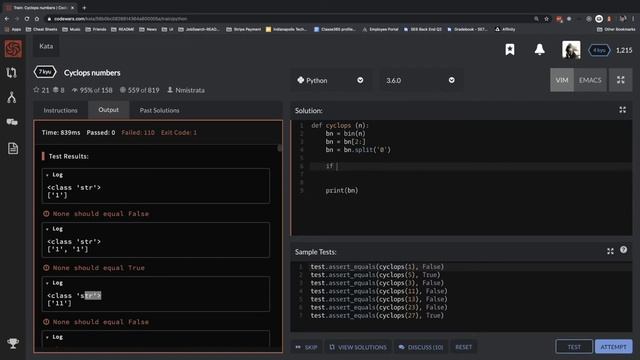Switch to the Instructions tab
Image resolution: width=640 pixels, height=360 pixels.
point(60,110)
